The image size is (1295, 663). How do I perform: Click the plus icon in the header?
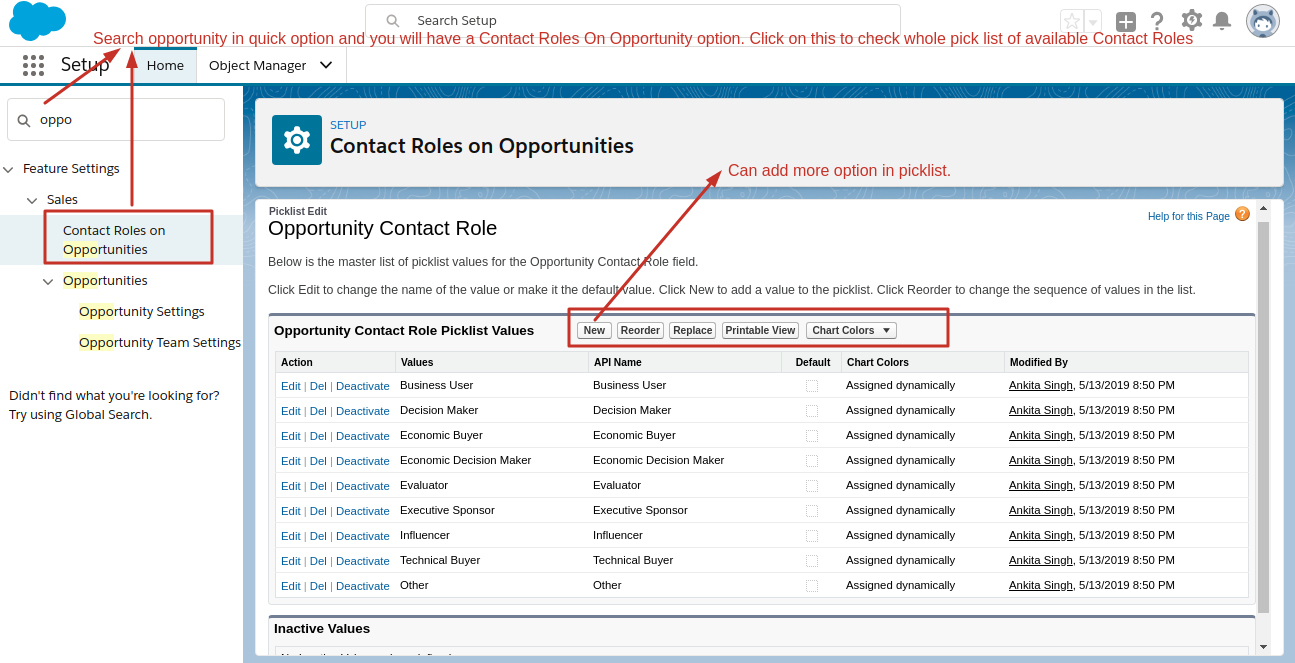[x=1124, y=20]
